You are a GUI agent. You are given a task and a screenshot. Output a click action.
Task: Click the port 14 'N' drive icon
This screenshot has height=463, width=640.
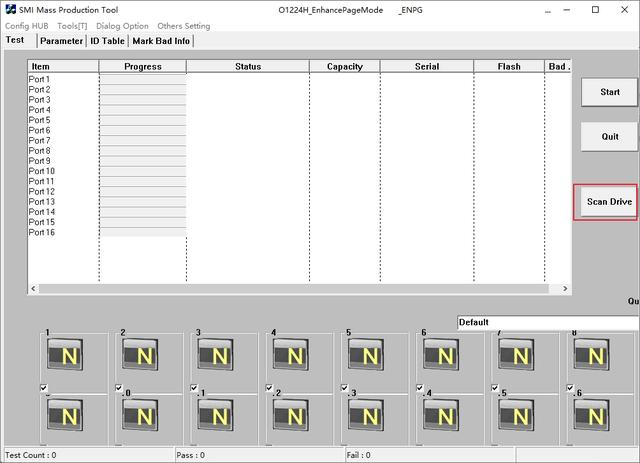pyautogui.click(x=440, y=415)
